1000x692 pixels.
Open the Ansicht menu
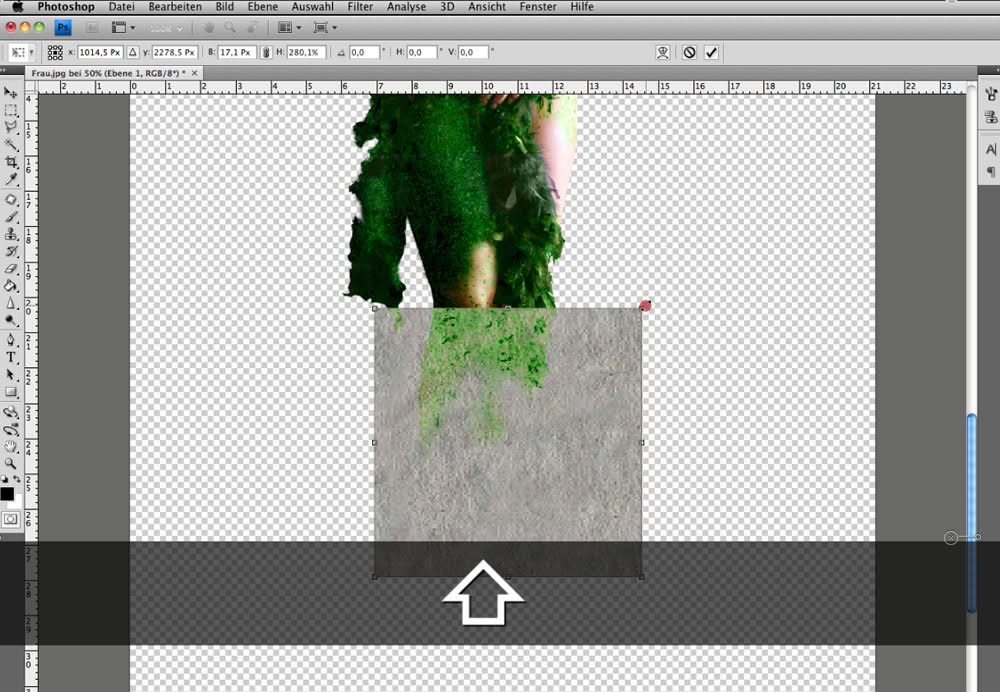[487, 7]
